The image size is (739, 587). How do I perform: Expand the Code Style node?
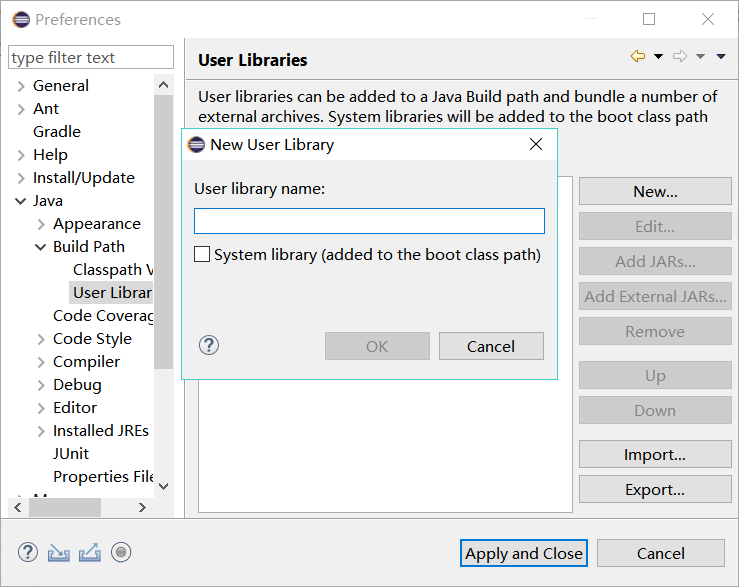(41, 339)
